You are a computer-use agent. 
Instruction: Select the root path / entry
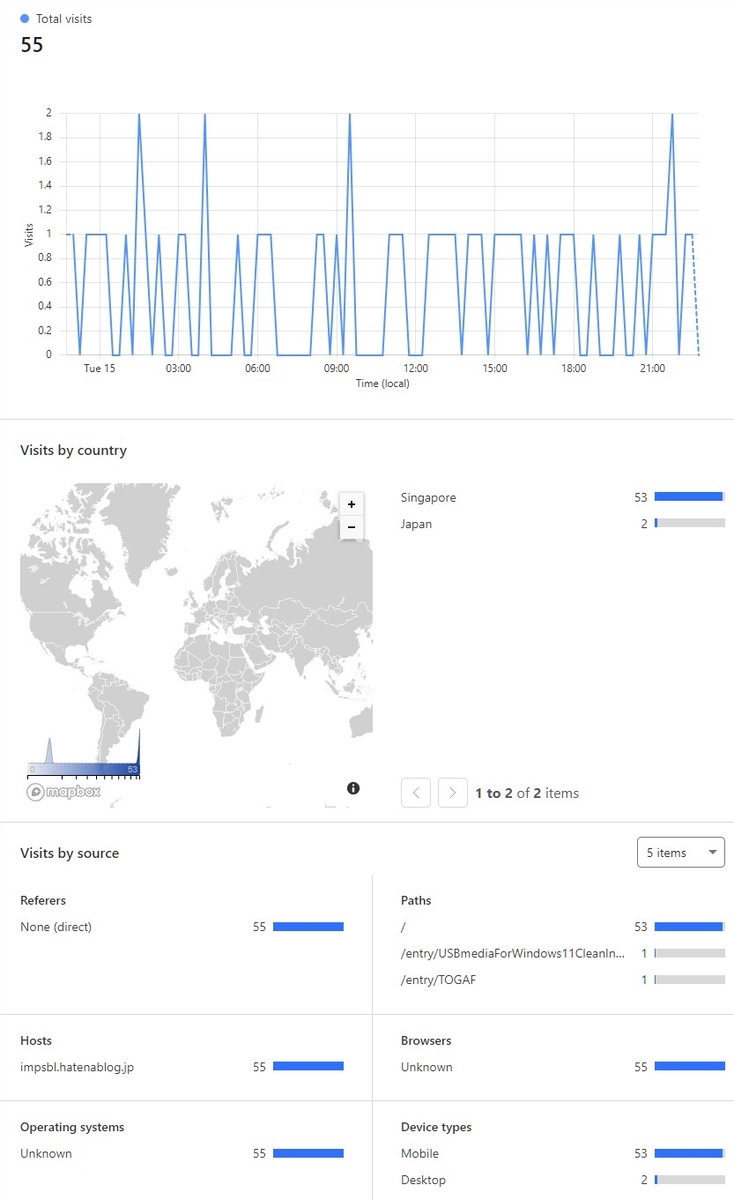[403, 927]
